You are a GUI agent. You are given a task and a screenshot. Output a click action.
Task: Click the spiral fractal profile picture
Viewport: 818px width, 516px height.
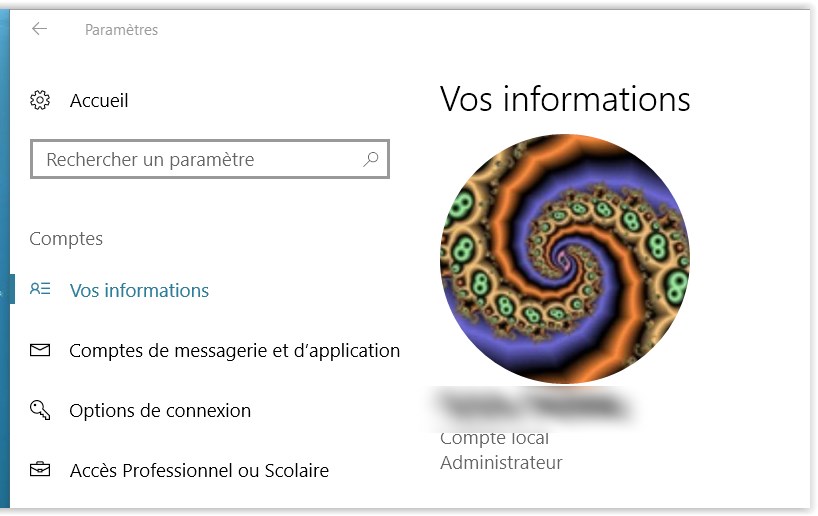(x=565, y=258)
